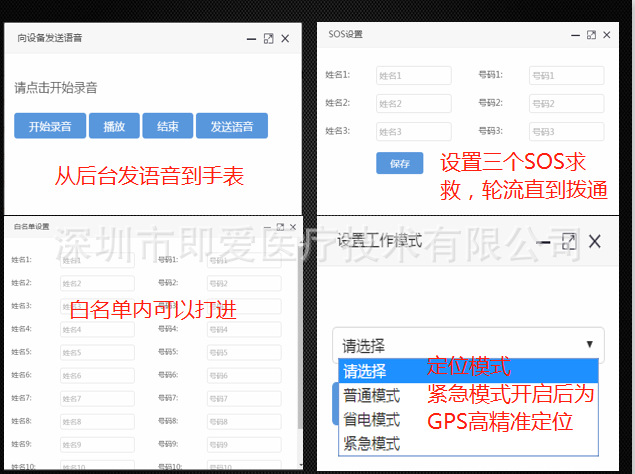The width and height of the screenshot is (635, 474).
Task: Click the 号码2 field in 白名单设置
Action: [x=244, y=283]
